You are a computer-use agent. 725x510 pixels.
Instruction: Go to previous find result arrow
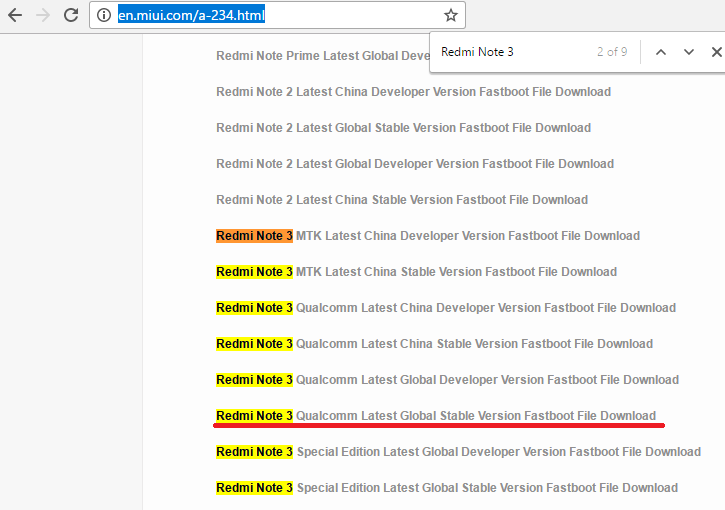click(x=660, y=52)
